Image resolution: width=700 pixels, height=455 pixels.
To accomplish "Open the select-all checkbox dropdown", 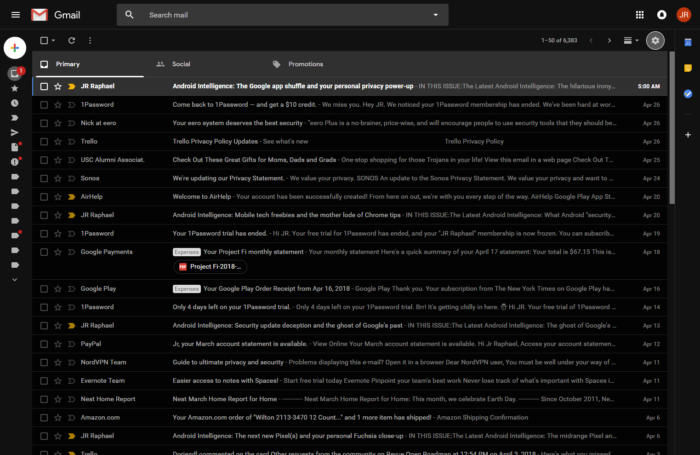I will click(54, 41).
